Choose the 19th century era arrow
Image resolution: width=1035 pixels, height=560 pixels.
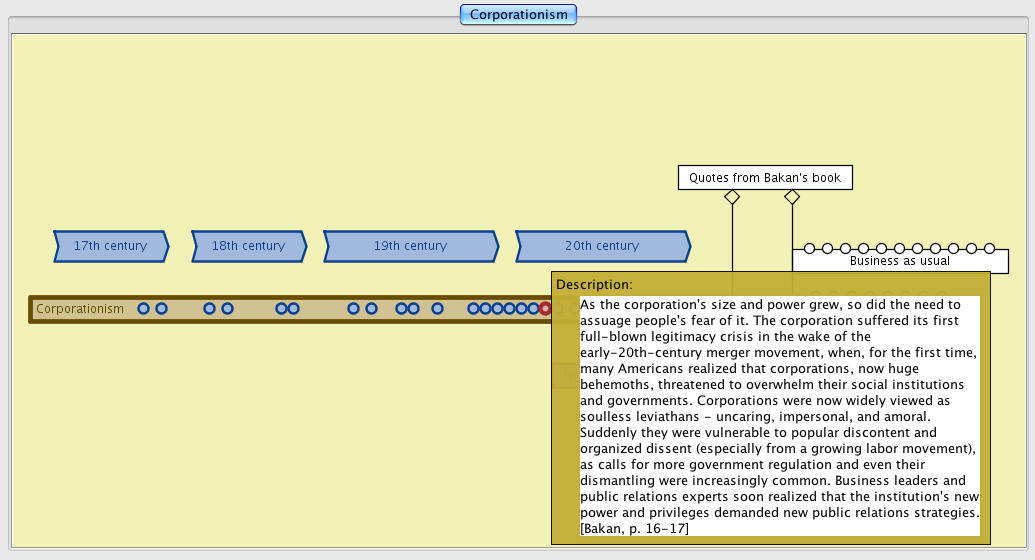(x=410, y=246)
